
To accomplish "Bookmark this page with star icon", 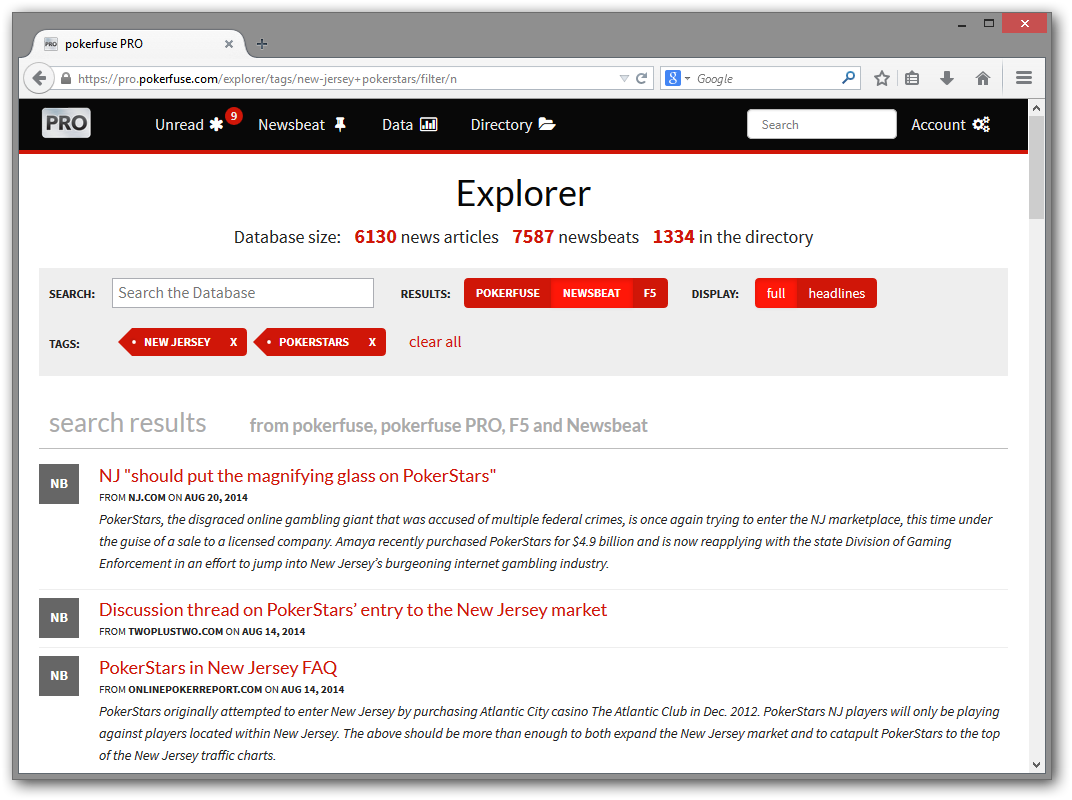I will pos(882,79).
